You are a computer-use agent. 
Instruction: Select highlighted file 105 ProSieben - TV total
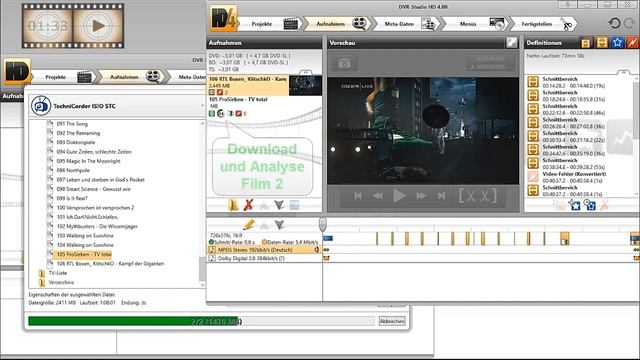tap(84, 254)
